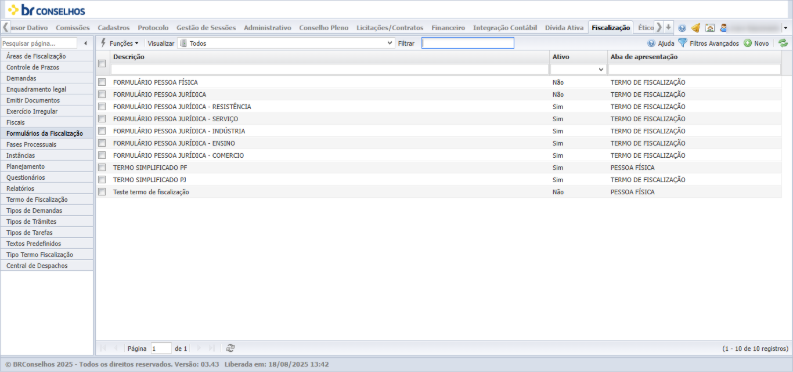The height and width of the screenshot is (372, 793).
Task: Check the PESSOA JURÍDICA - ENSINO checkbox
Action: pyautogui.click(x=102, y=143)
